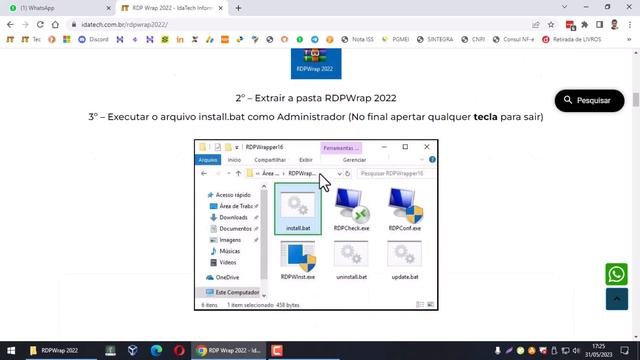The image size is (640, 360).
Task: Open the monitor app taskbar icon
Action: pos(110,351)
